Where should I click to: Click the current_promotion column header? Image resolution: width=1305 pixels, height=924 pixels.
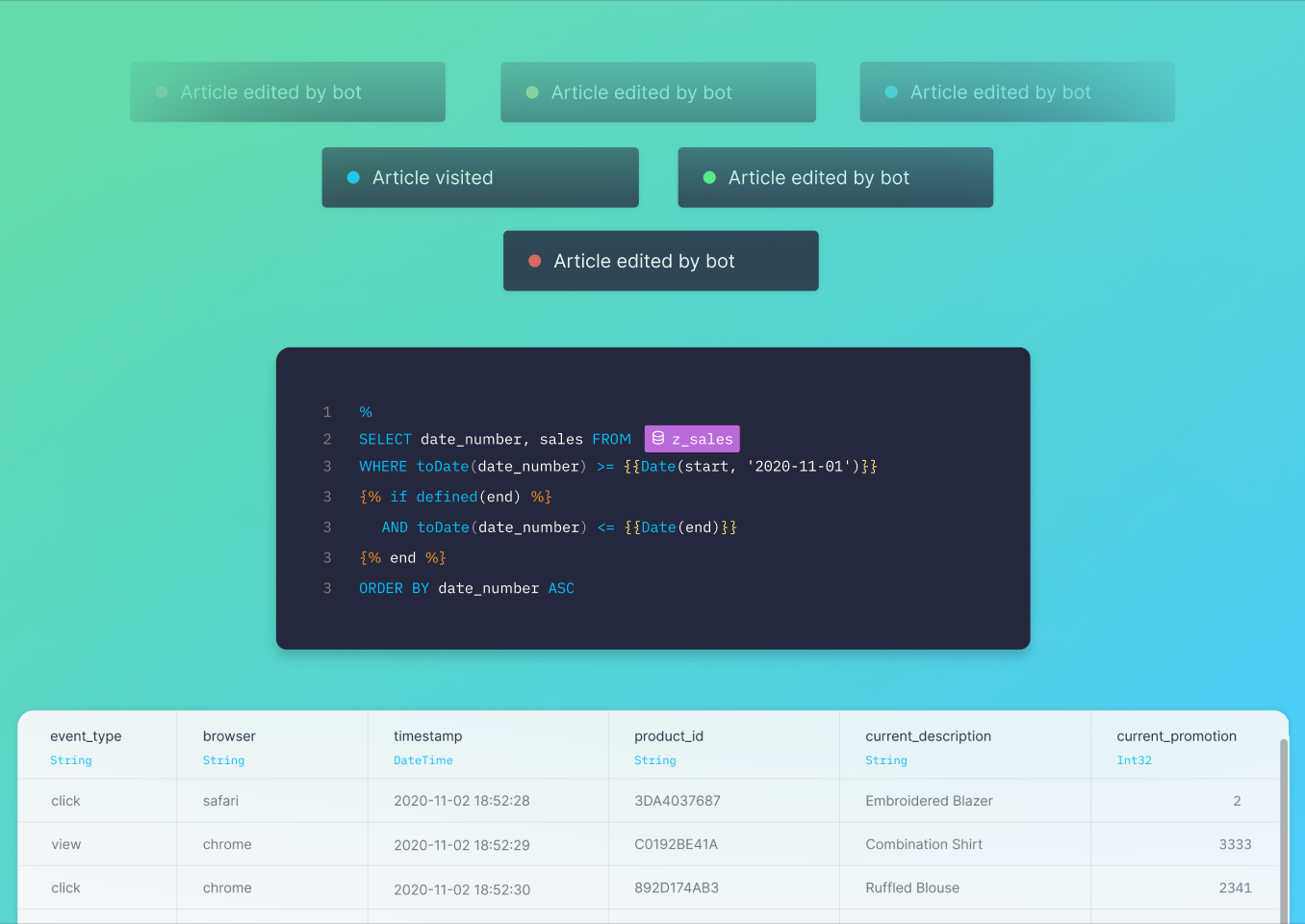[x=1177, y=736]
